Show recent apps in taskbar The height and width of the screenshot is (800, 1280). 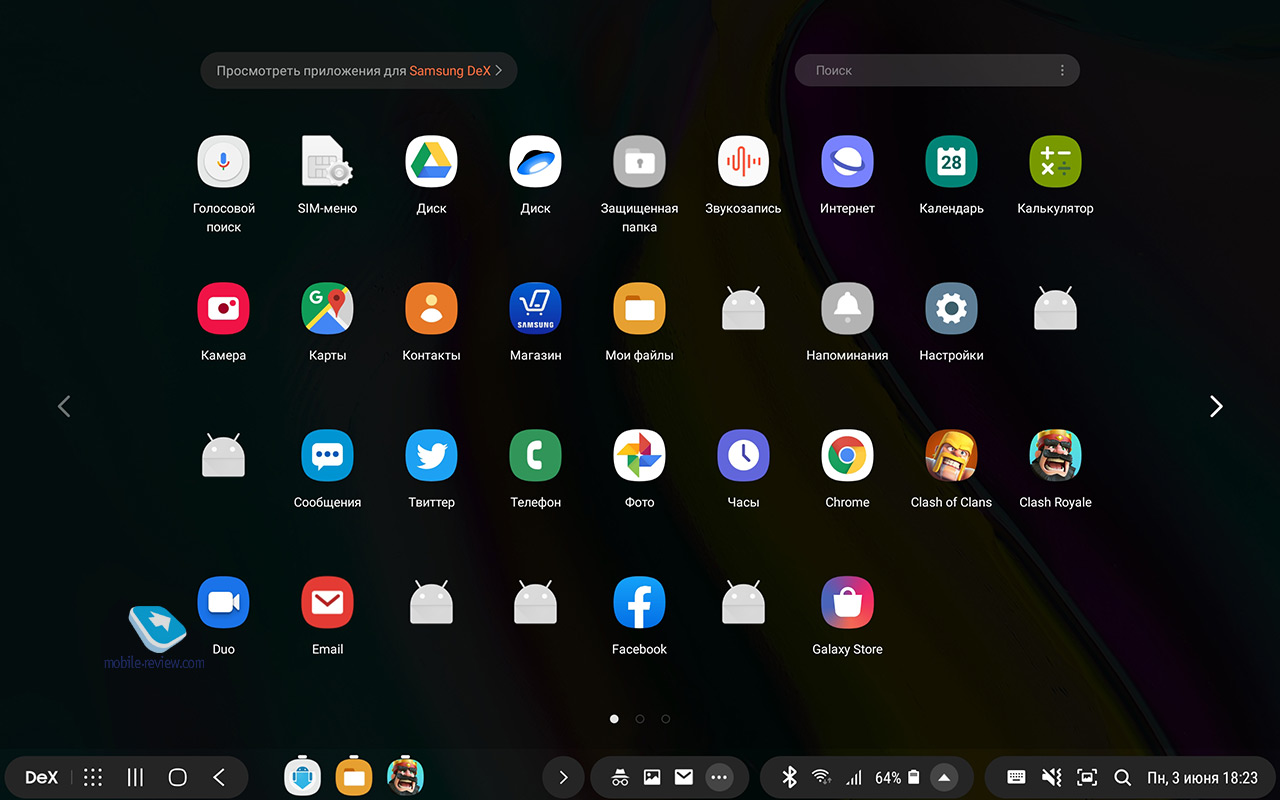pos(135,777)
